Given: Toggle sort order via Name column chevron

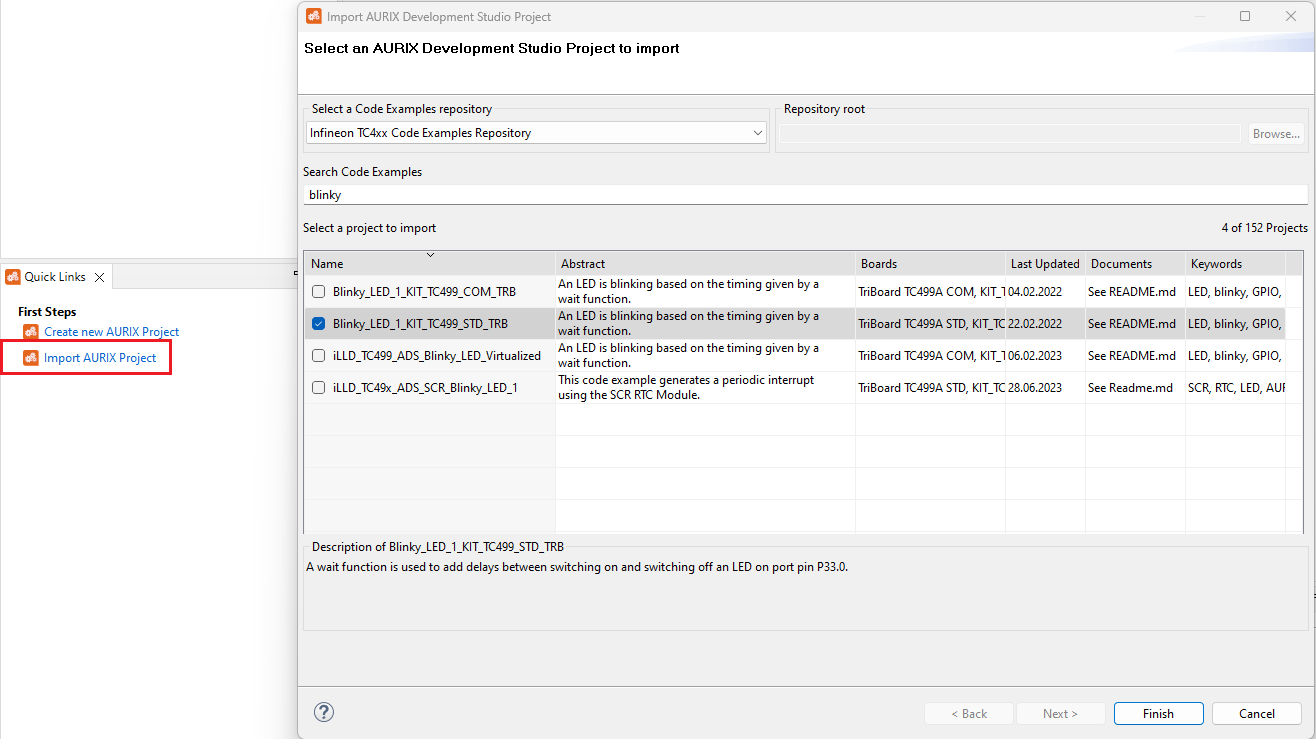Looking at the screenshot, I should tap(431, 257).
